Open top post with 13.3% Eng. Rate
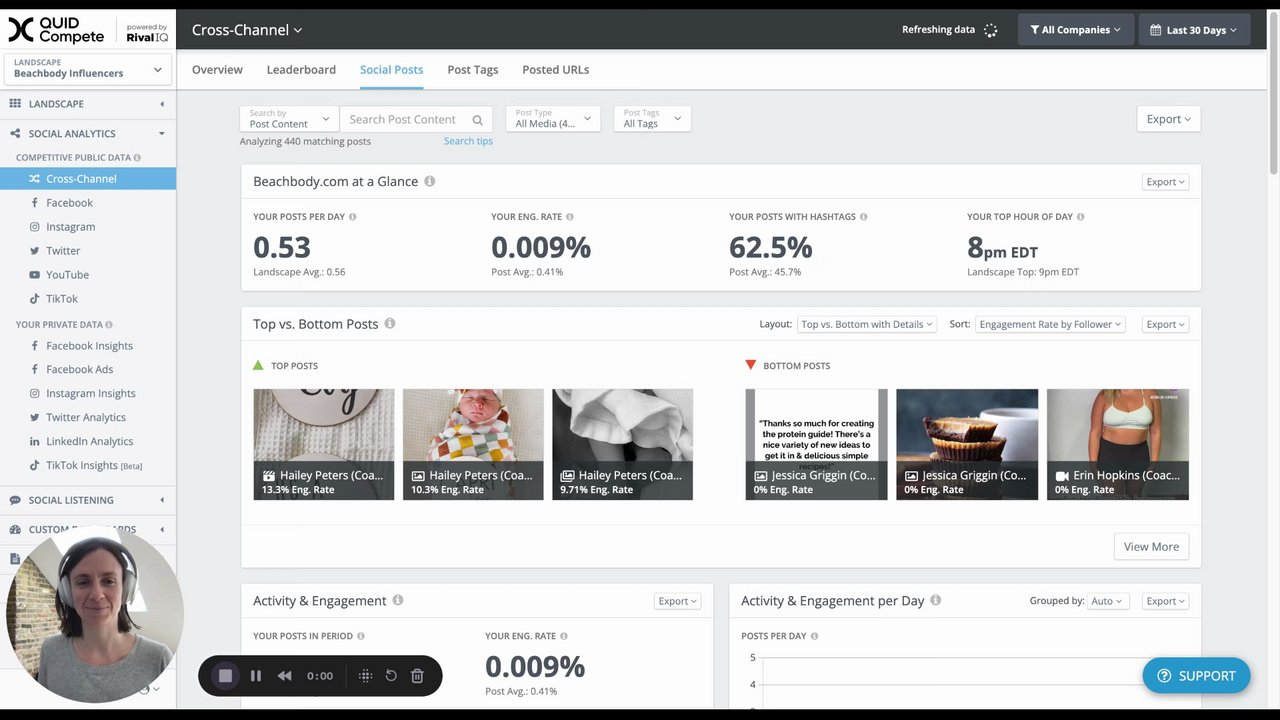This screenshot has width=1280, height=720. coord(324,444)
